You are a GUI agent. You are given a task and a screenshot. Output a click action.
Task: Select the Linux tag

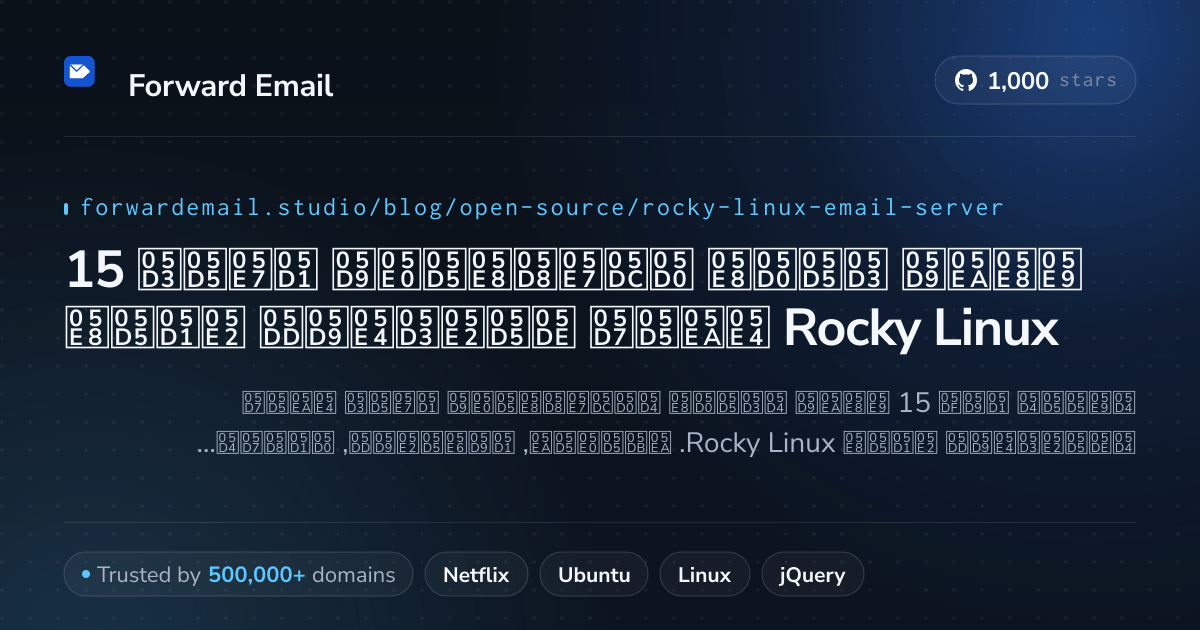[x=704, y=575]
